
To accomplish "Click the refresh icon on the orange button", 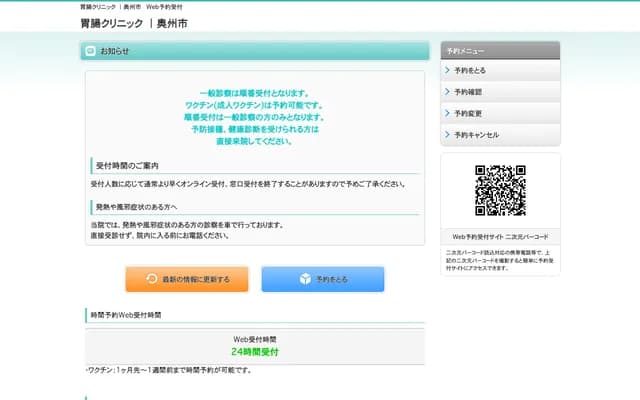I will tap(151, 279).
